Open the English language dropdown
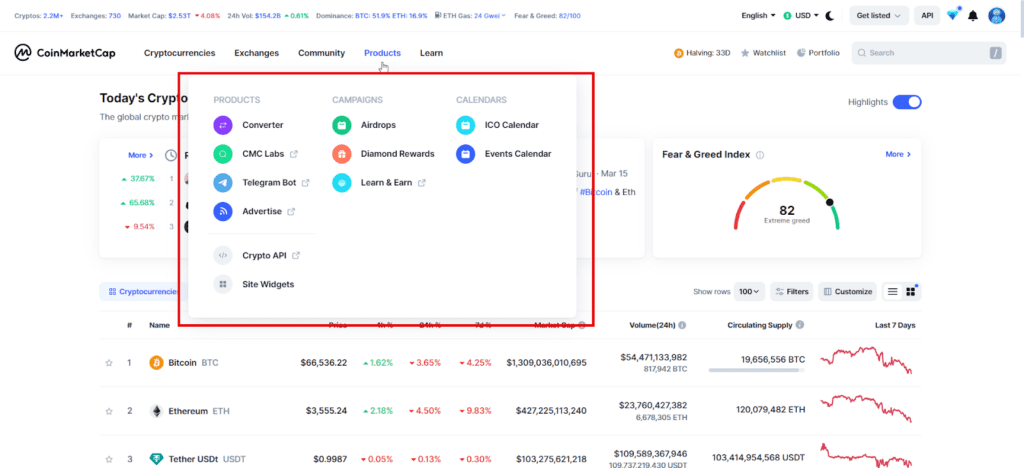This screenshot has height=468, width=1024. point(758,16)
